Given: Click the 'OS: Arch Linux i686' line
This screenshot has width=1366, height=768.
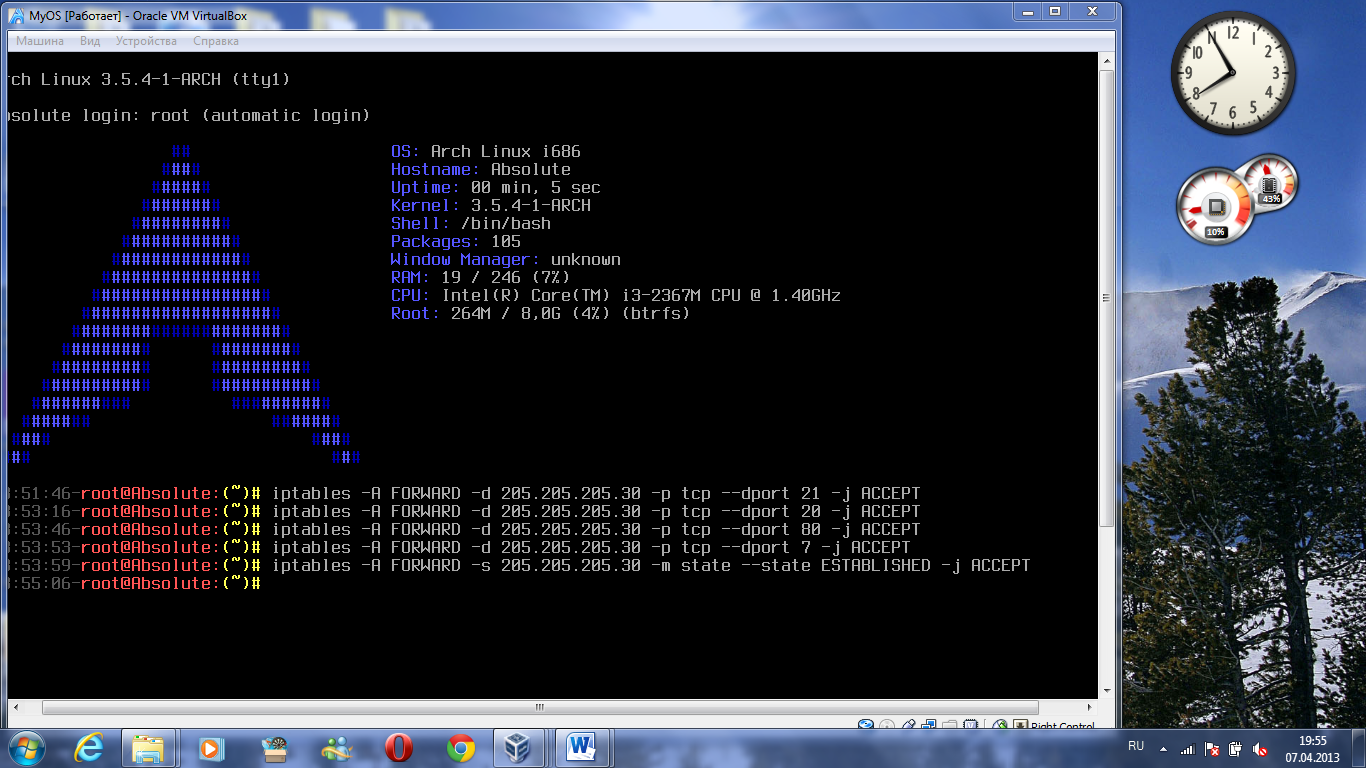Looking at the screenshot, I should click(x=486, y=151).
